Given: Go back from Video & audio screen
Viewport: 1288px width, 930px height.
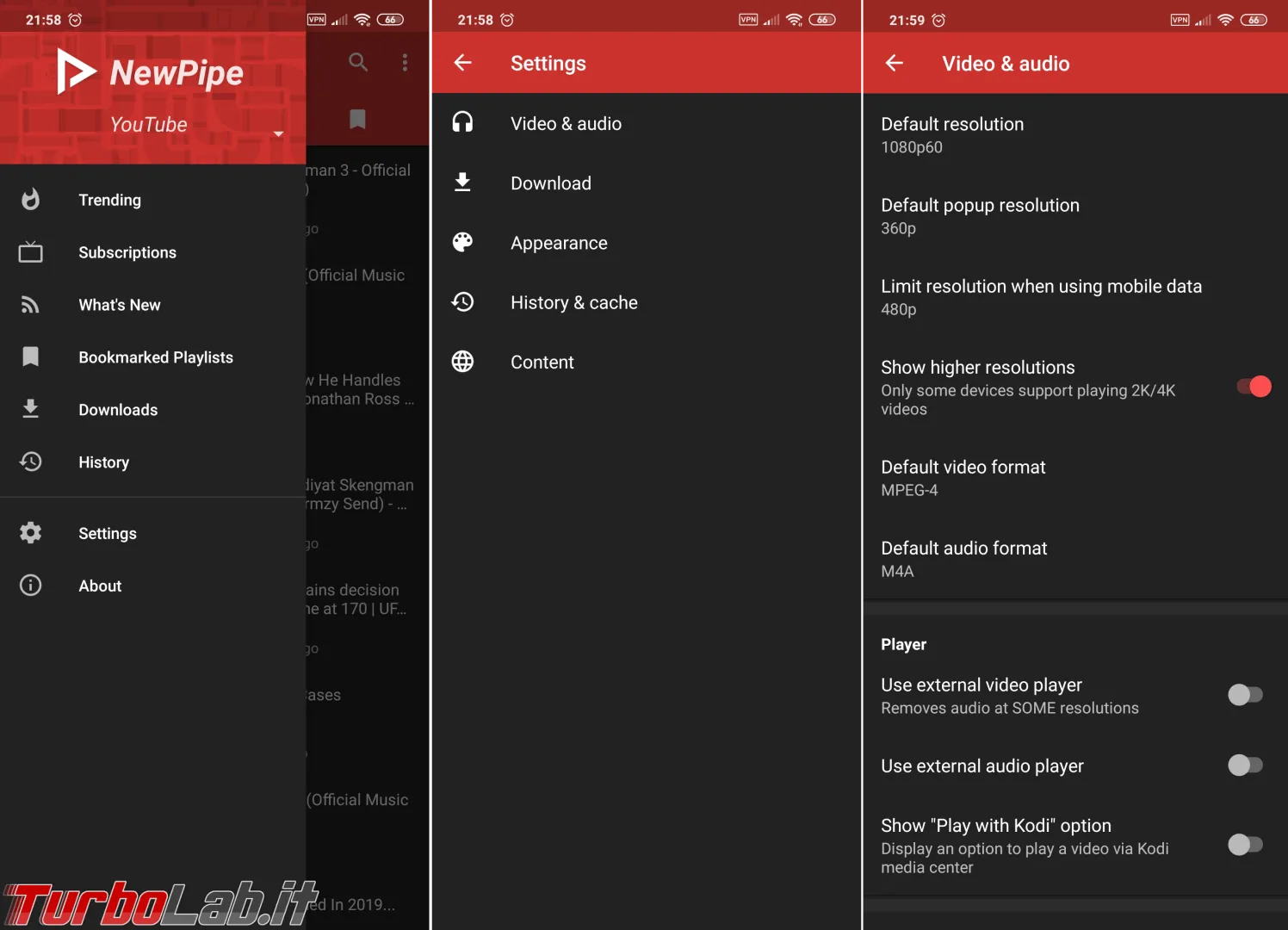Looking at the screenshot, I should 895,63.
